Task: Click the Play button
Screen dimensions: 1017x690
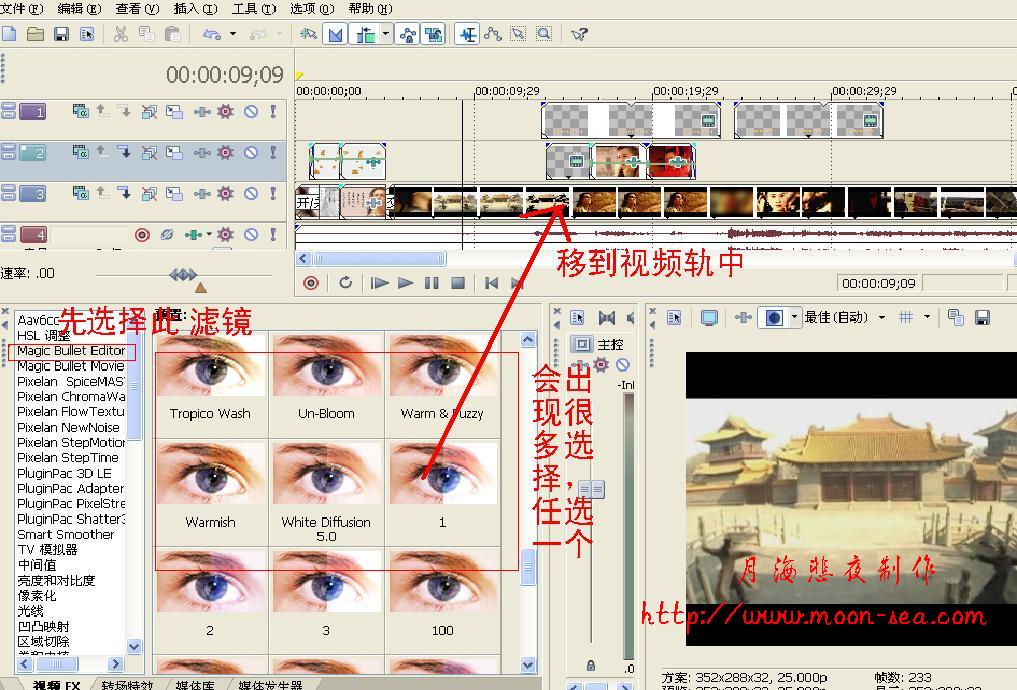Action: tap(405, 283)
